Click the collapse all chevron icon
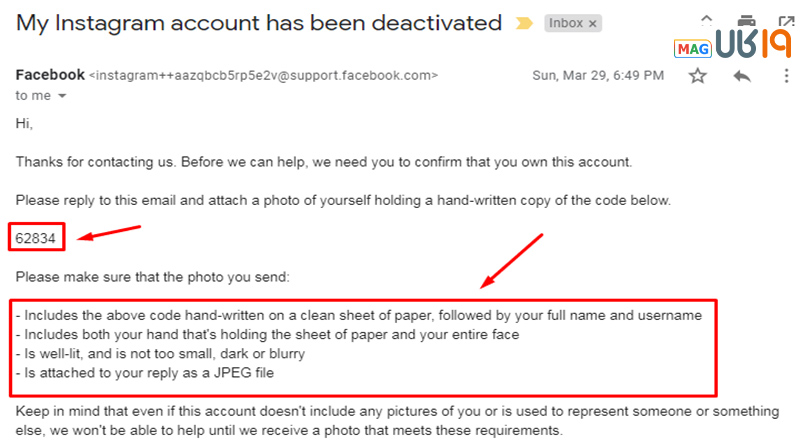 (707, 19)
